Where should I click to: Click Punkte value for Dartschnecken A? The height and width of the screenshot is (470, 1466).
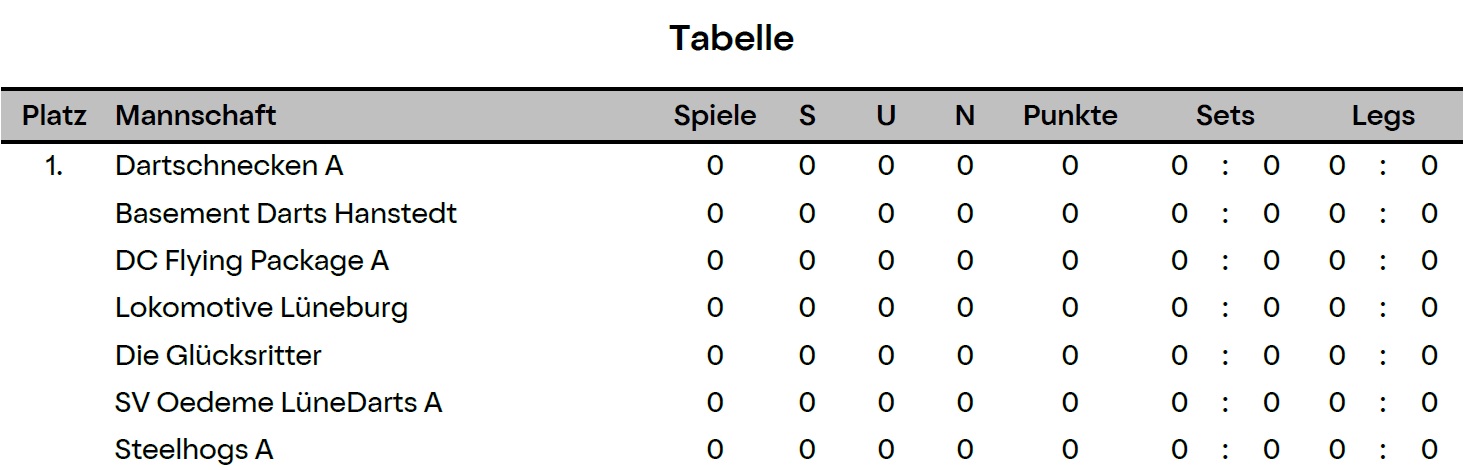pos(1070,166)
